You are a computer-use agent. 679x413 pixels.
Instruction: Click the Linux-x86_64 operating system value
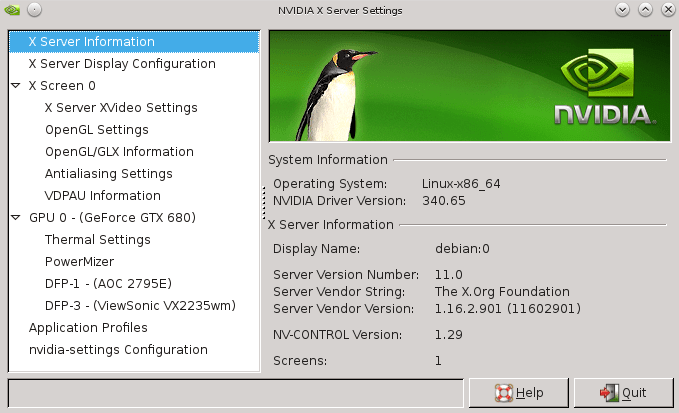pyautogui.click(x=461, y=184)
